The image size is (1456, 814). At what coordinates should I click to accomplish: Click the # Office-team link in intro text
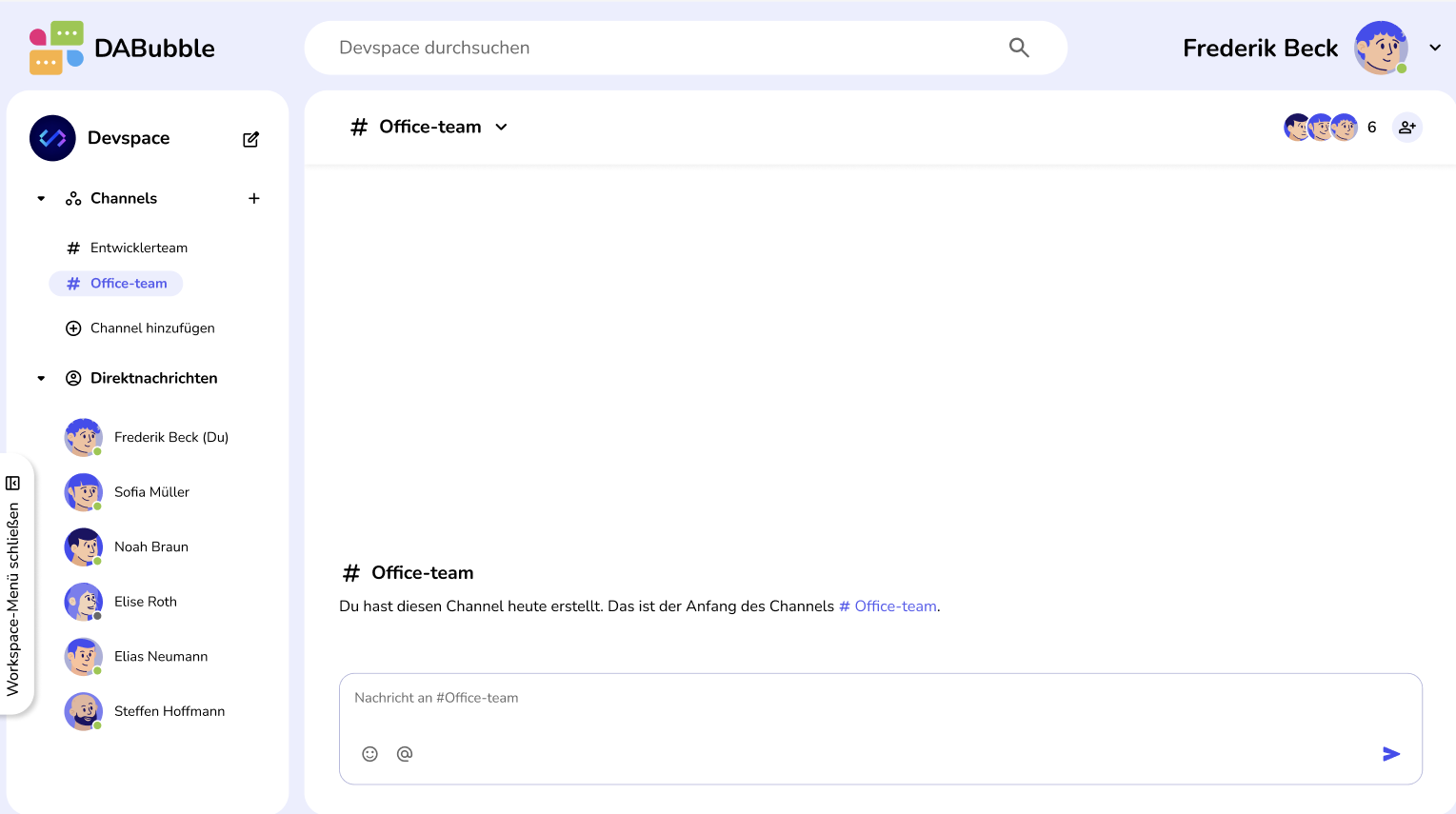coord(888,606)
